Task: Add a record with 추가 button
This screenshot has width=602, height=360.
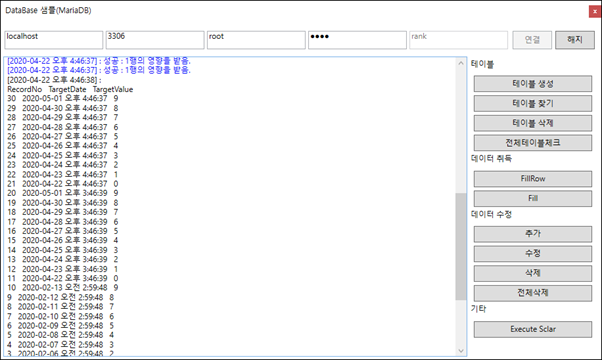Action: (533, 234)
